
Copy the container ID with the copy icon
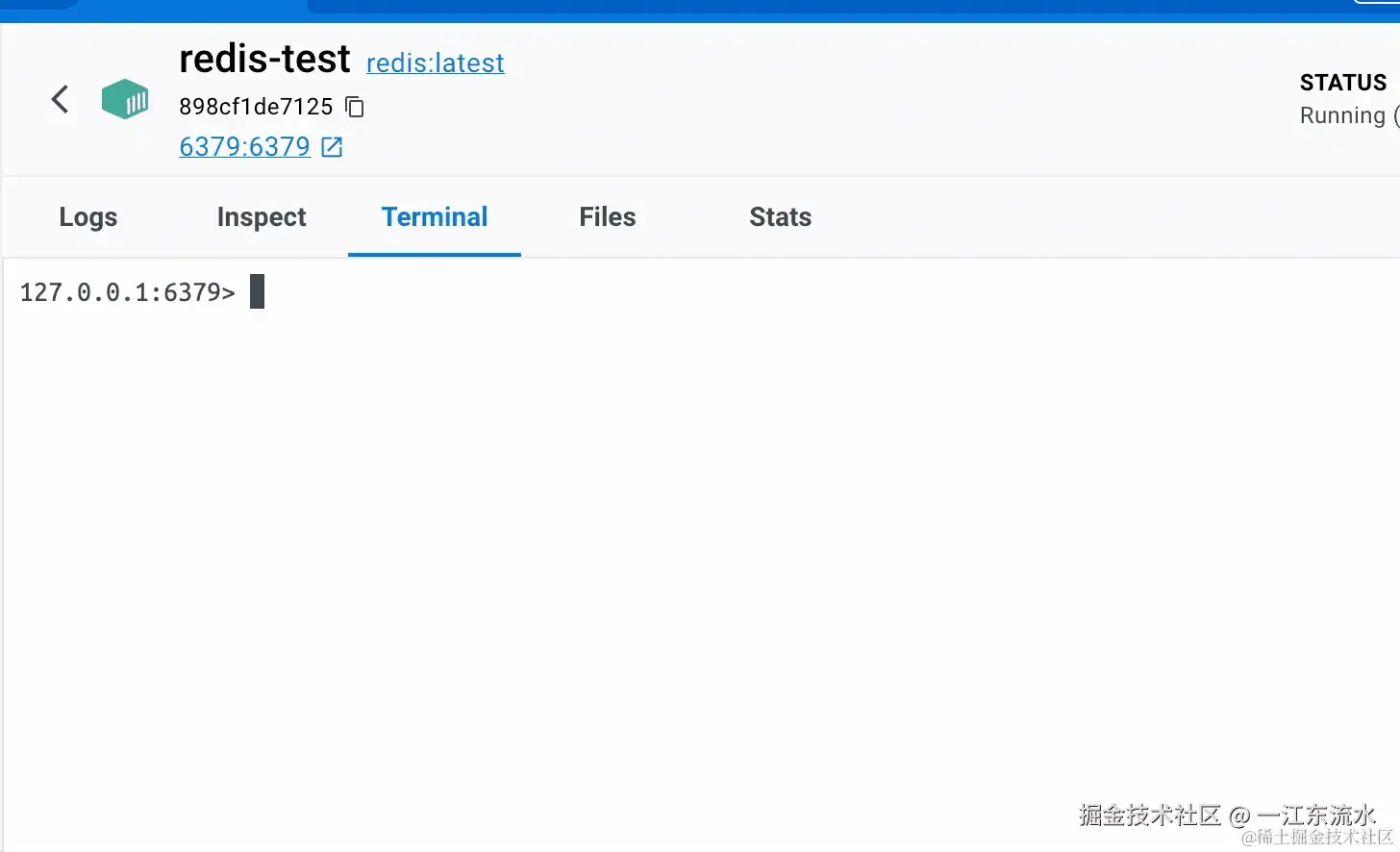tap(355, 107)
